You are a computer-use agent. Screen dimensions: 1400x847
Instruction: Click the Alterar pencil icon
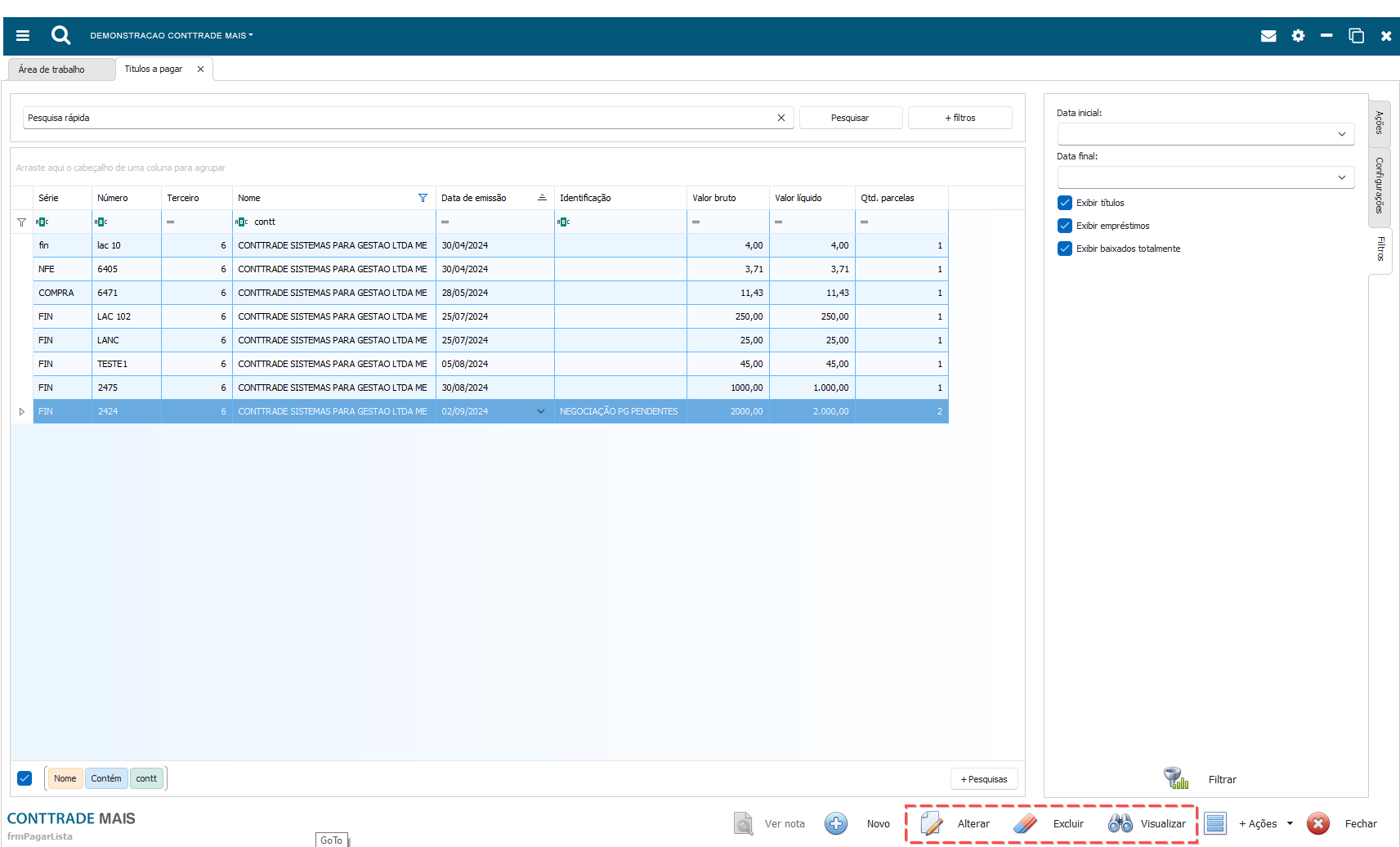pyautogui.click(x=932, y=823)
